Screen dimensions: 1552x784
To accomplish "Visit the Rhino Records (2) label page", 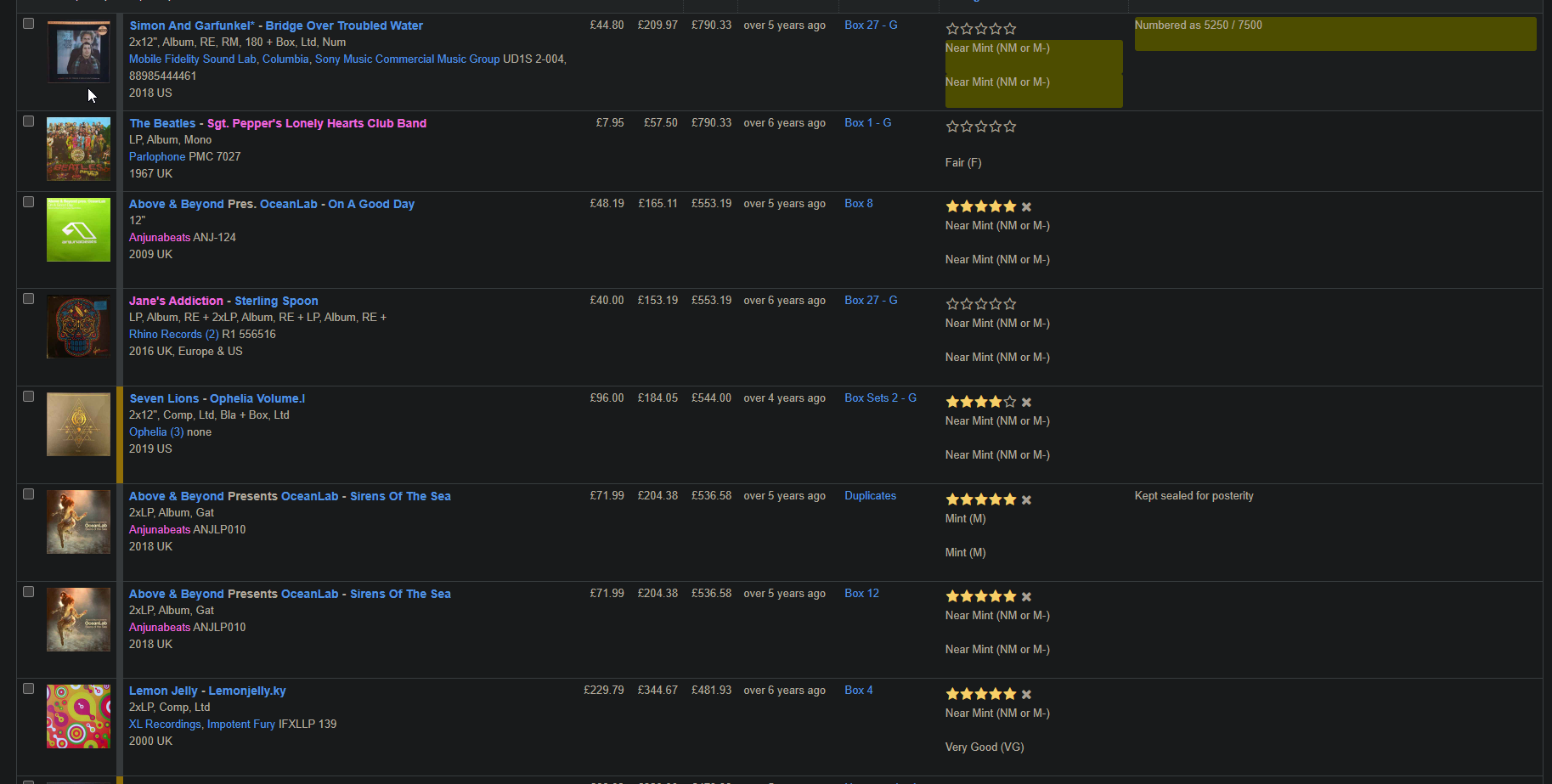I will [x=174, y=335].
